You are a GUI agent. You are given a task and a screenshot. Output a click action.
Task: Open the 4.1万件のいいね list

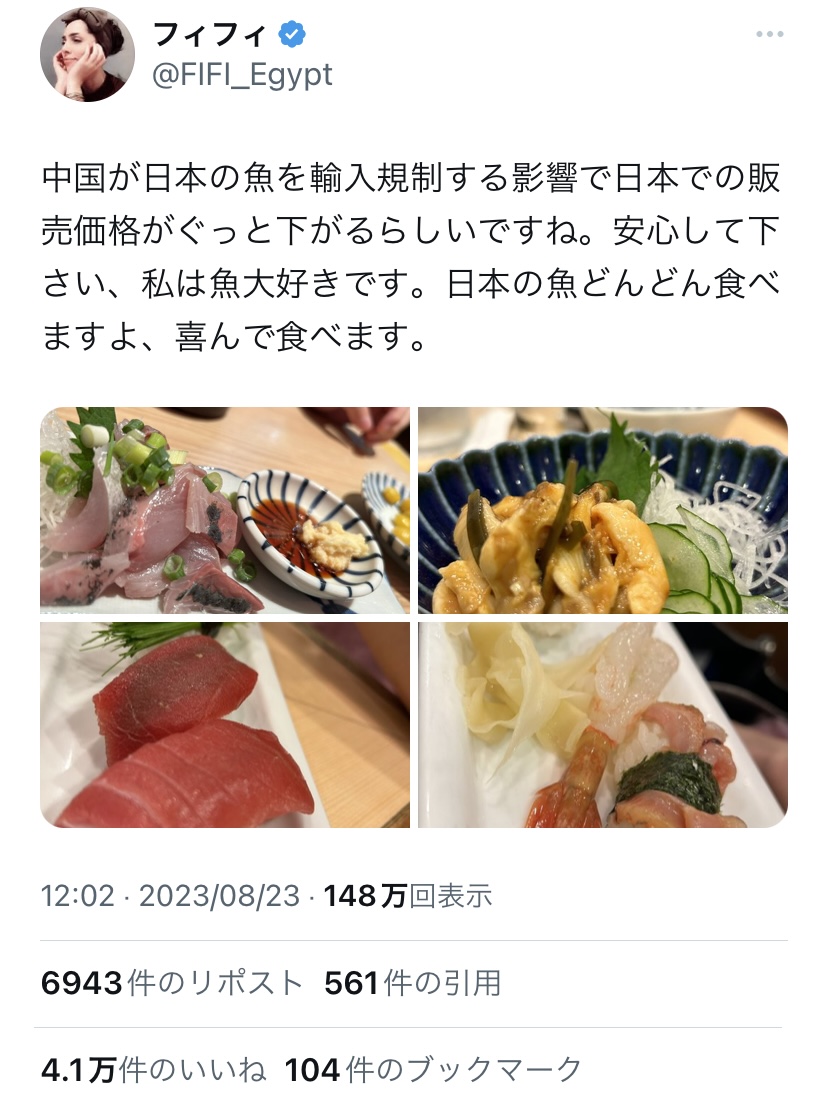(153, 1070)
